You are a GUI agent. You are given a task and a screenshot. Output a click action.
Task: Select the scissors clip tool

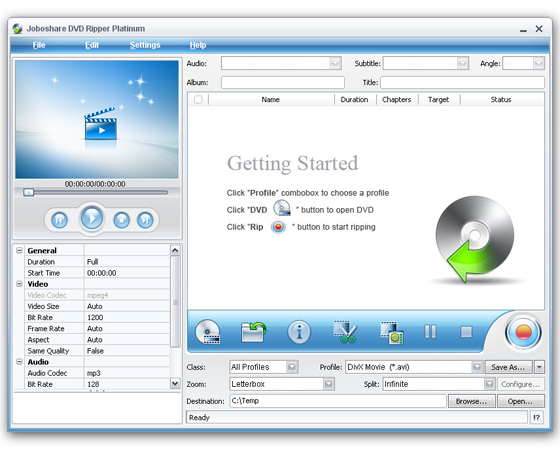tap(345, 332)
